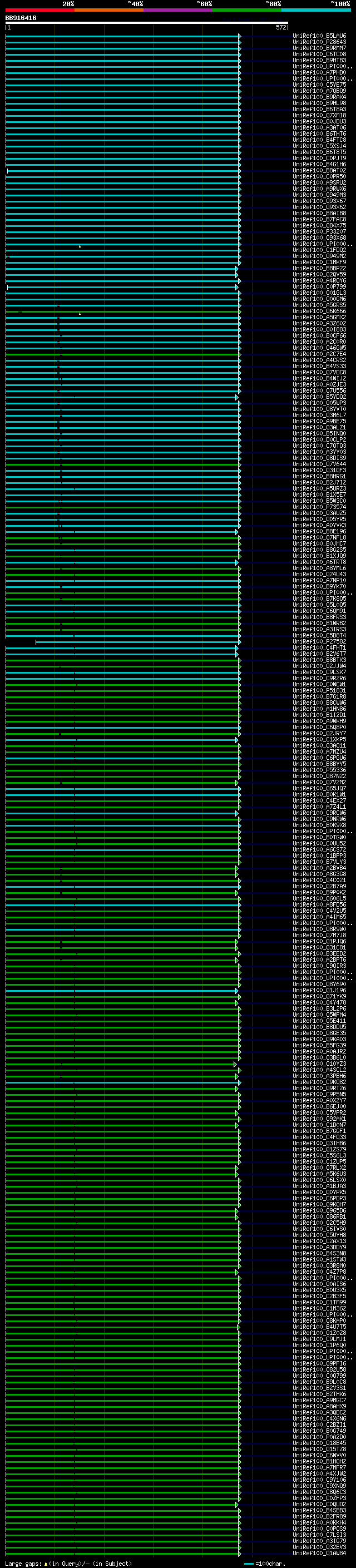Select the hit label UniRef100_C1FDQ2
The height and width of the screenshot is (1568, 356).
(319, 250)
